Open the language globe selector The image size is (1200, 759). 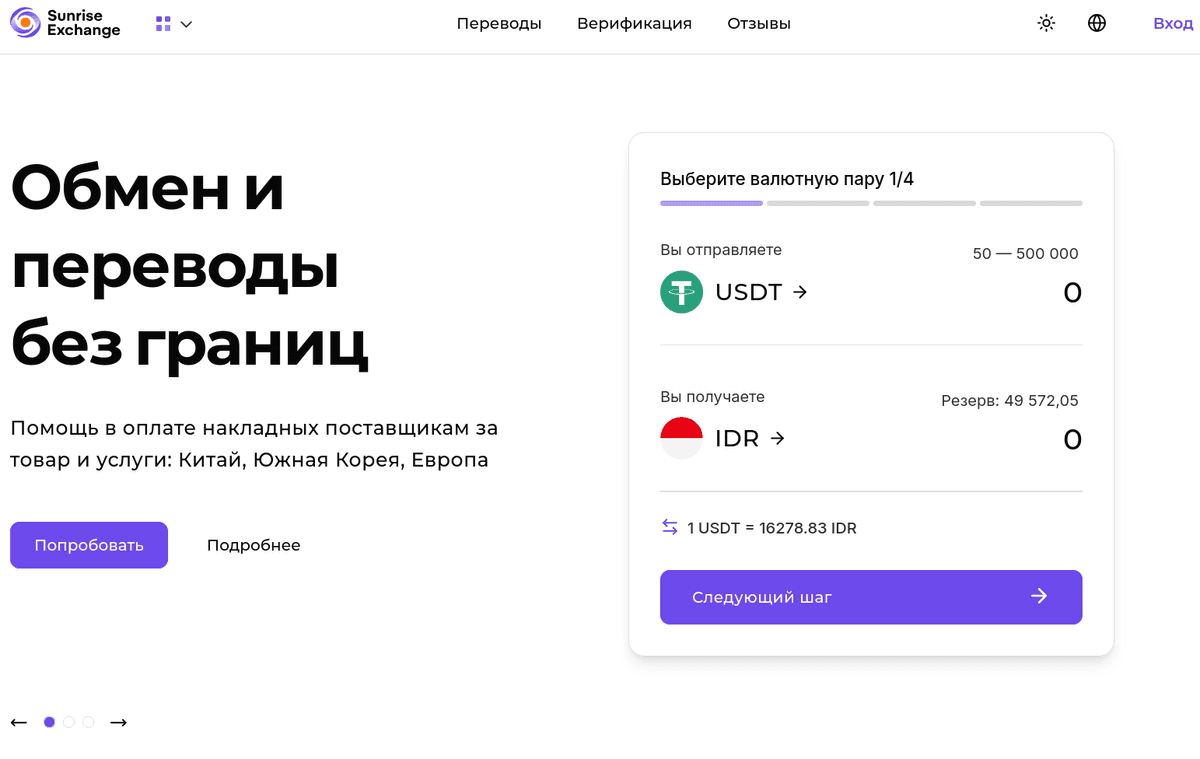tap(1097, 24)
